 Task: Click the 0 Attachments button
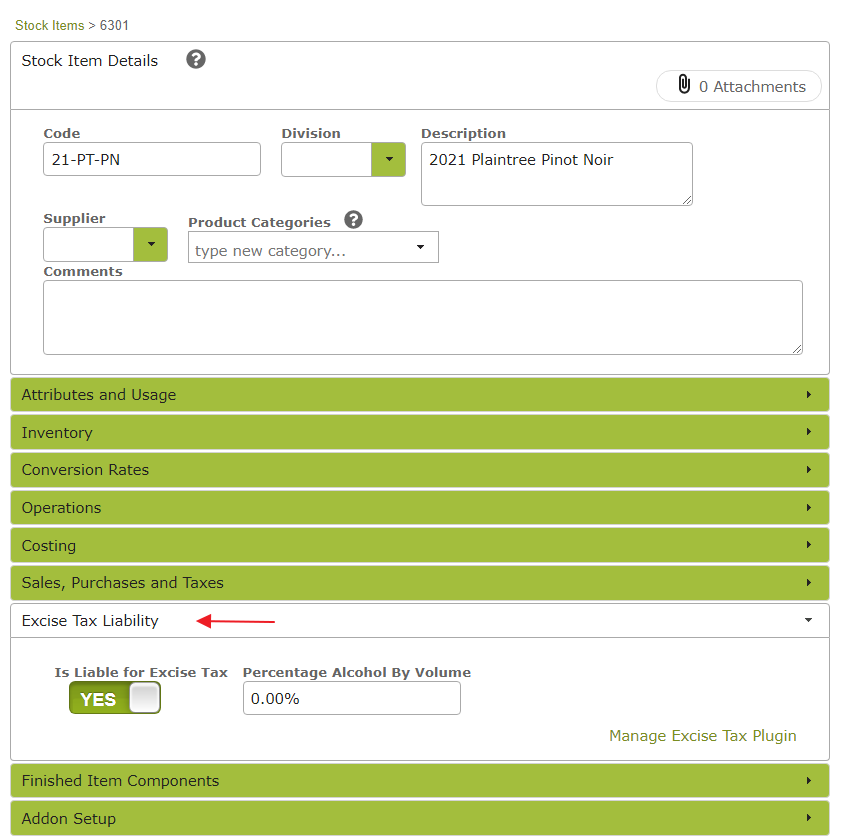coord(738,86)
